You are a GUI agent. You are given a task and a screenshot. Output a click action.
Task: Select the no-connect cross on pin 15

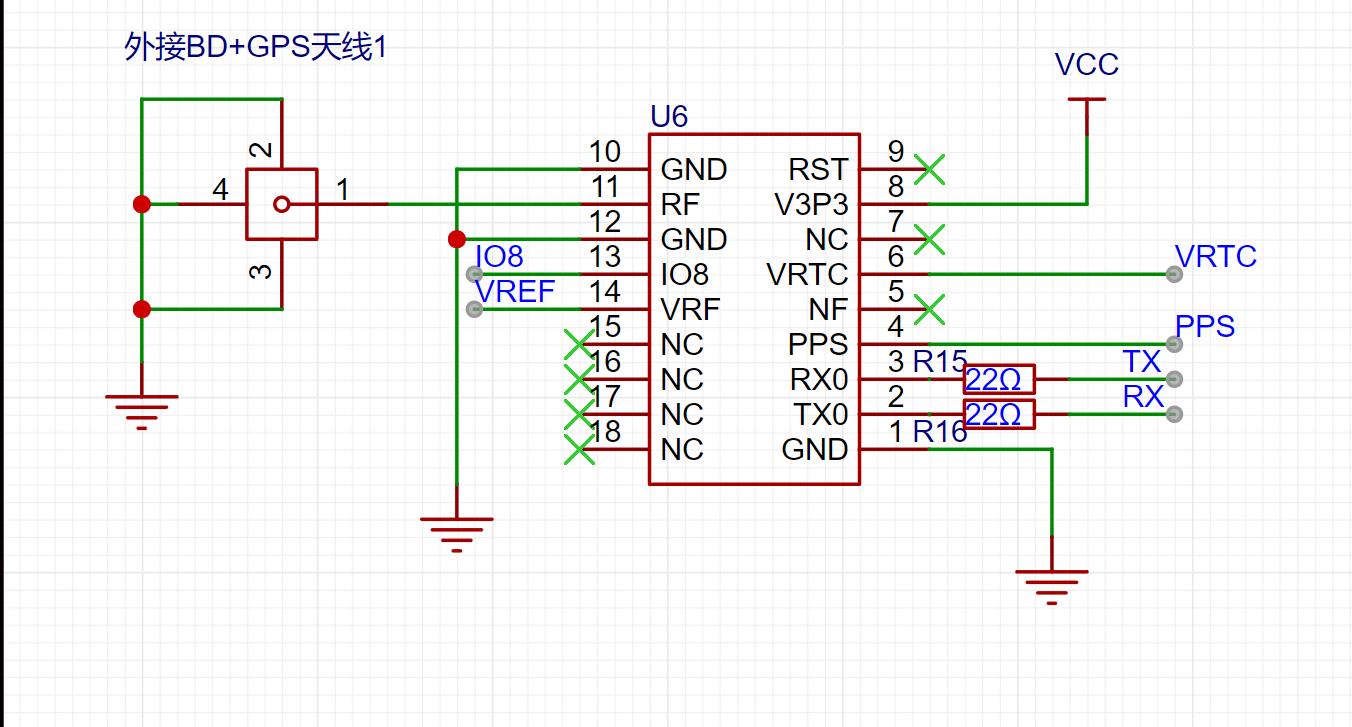[579, 345]
